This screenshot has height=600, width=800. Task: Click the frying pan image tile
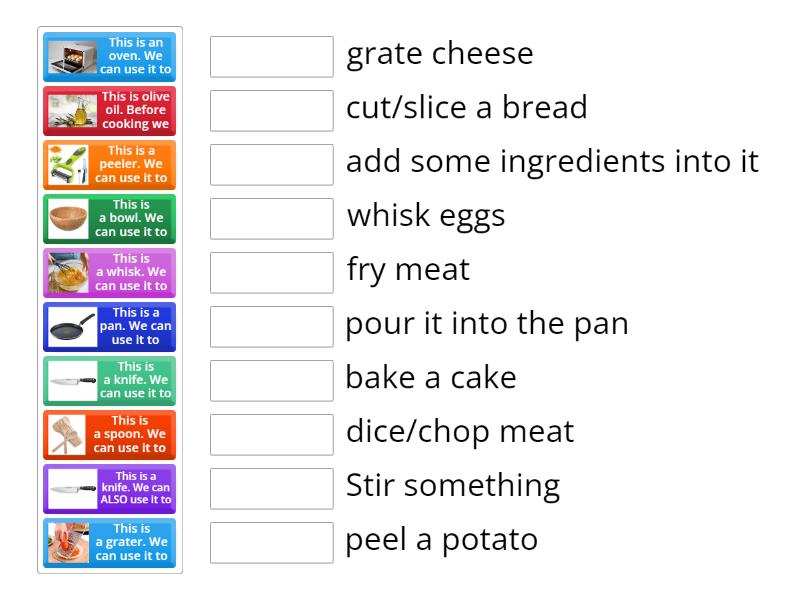coord(110,326)
